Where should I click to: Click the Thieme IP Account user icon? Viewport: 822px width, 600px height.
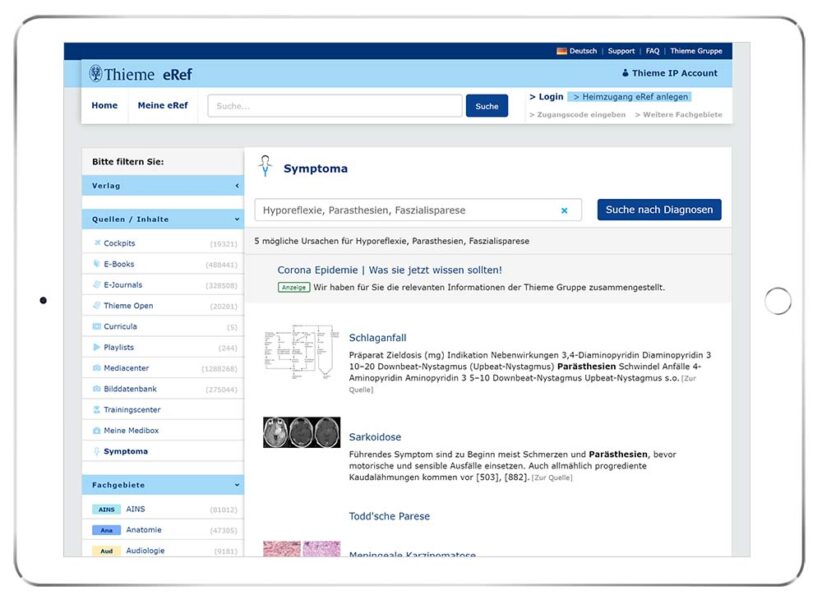[625, 73]
